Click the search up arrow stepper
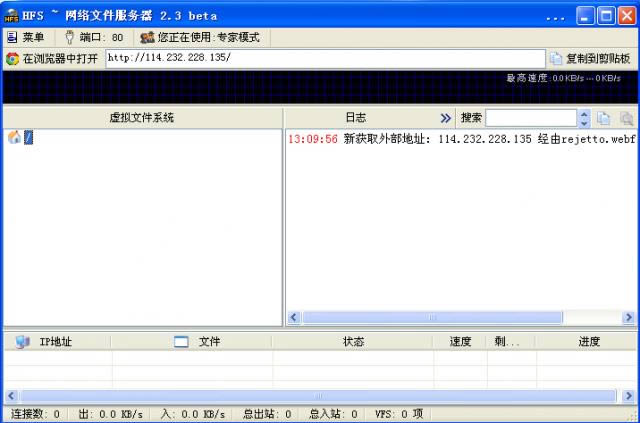640x423 pixels. point(584,114)
